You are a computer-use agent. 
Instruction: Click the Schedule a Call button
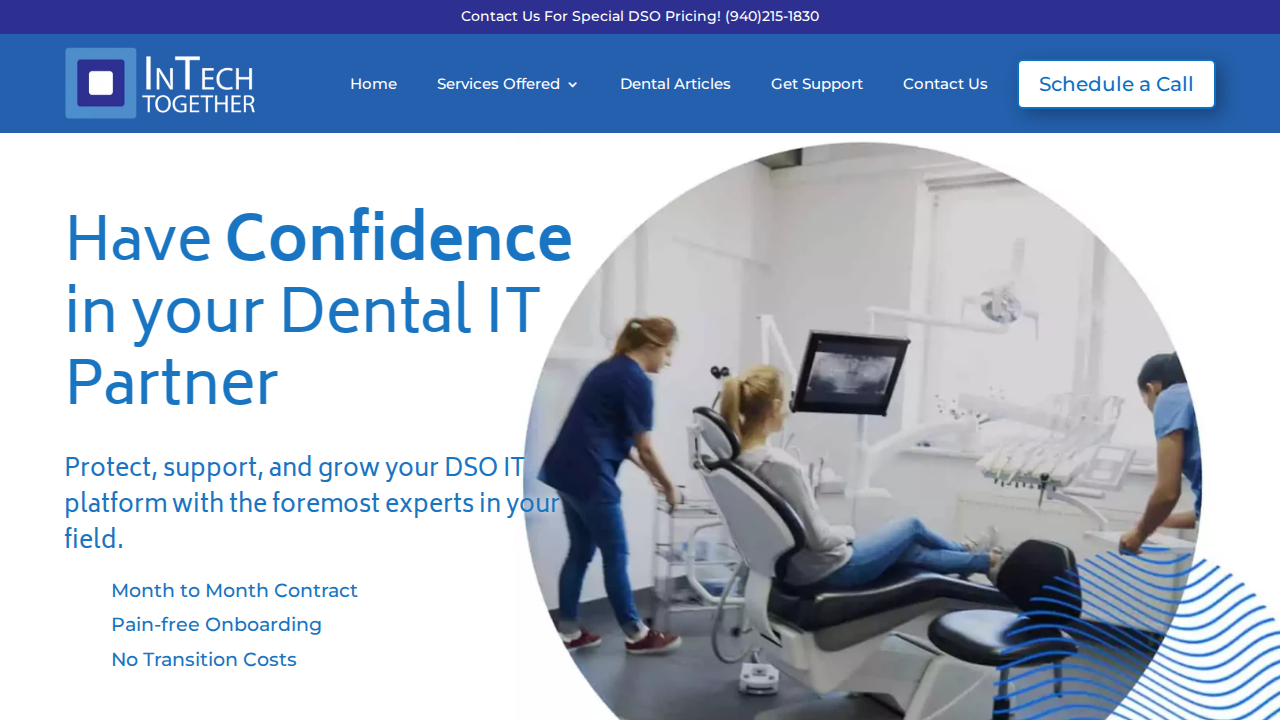pos(1116,84)
